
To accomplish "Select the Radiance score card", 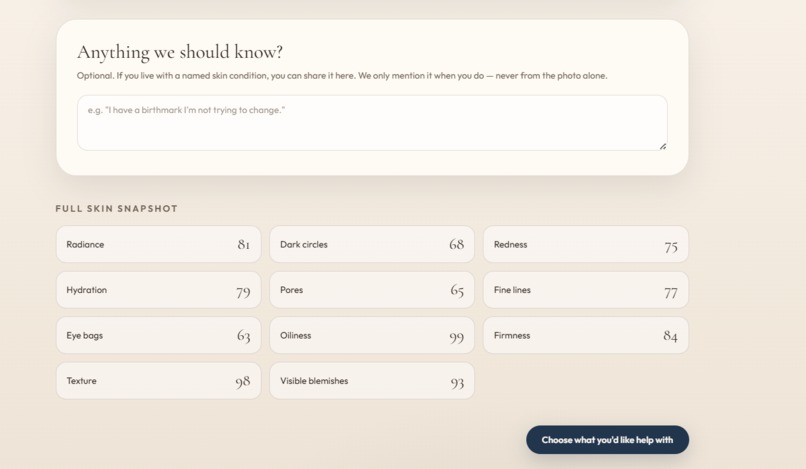I will [158, 244].
